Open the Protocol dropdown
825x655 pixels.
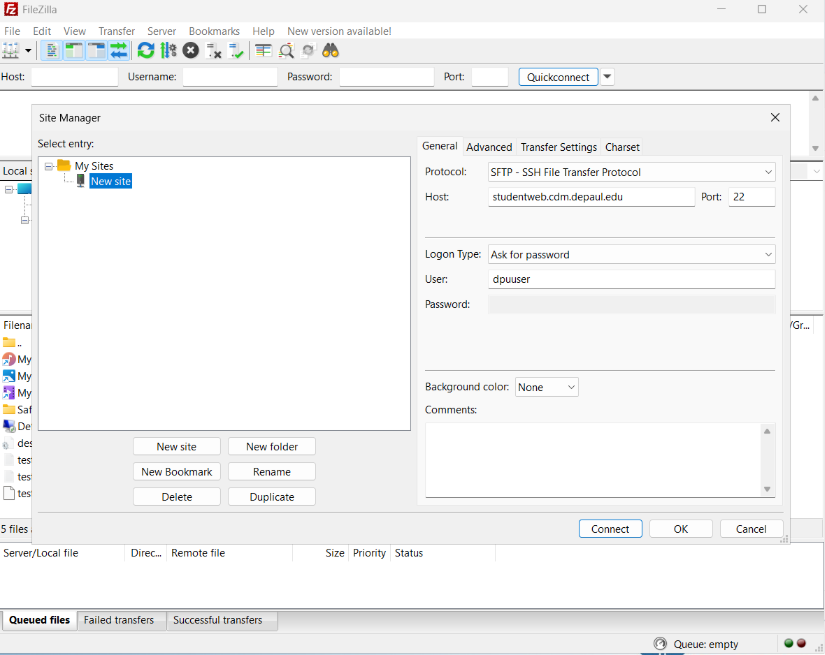click(x=631, y=172)
